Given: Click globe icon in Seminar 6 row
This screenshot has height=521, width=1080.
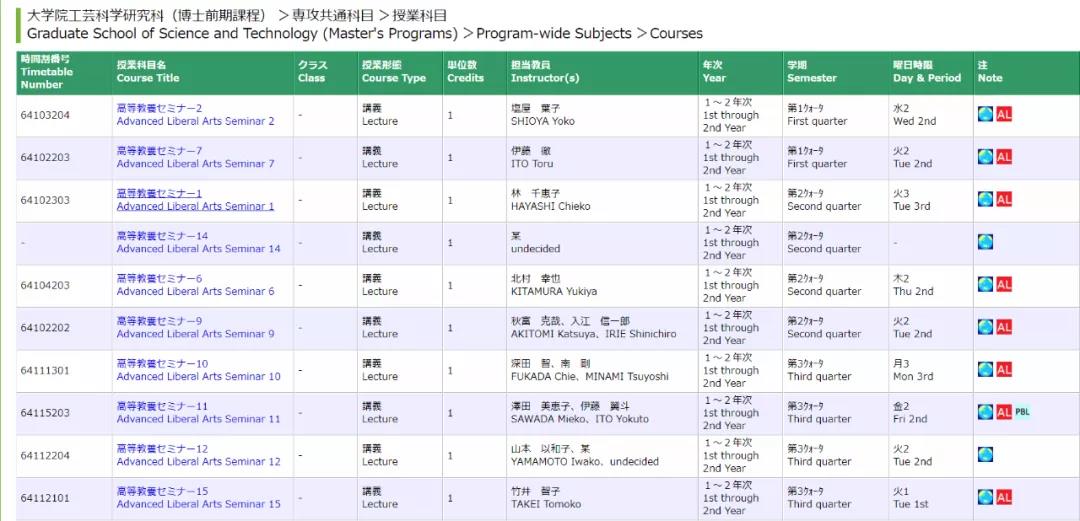Looking at the screenshot, I should click(985, 284).
